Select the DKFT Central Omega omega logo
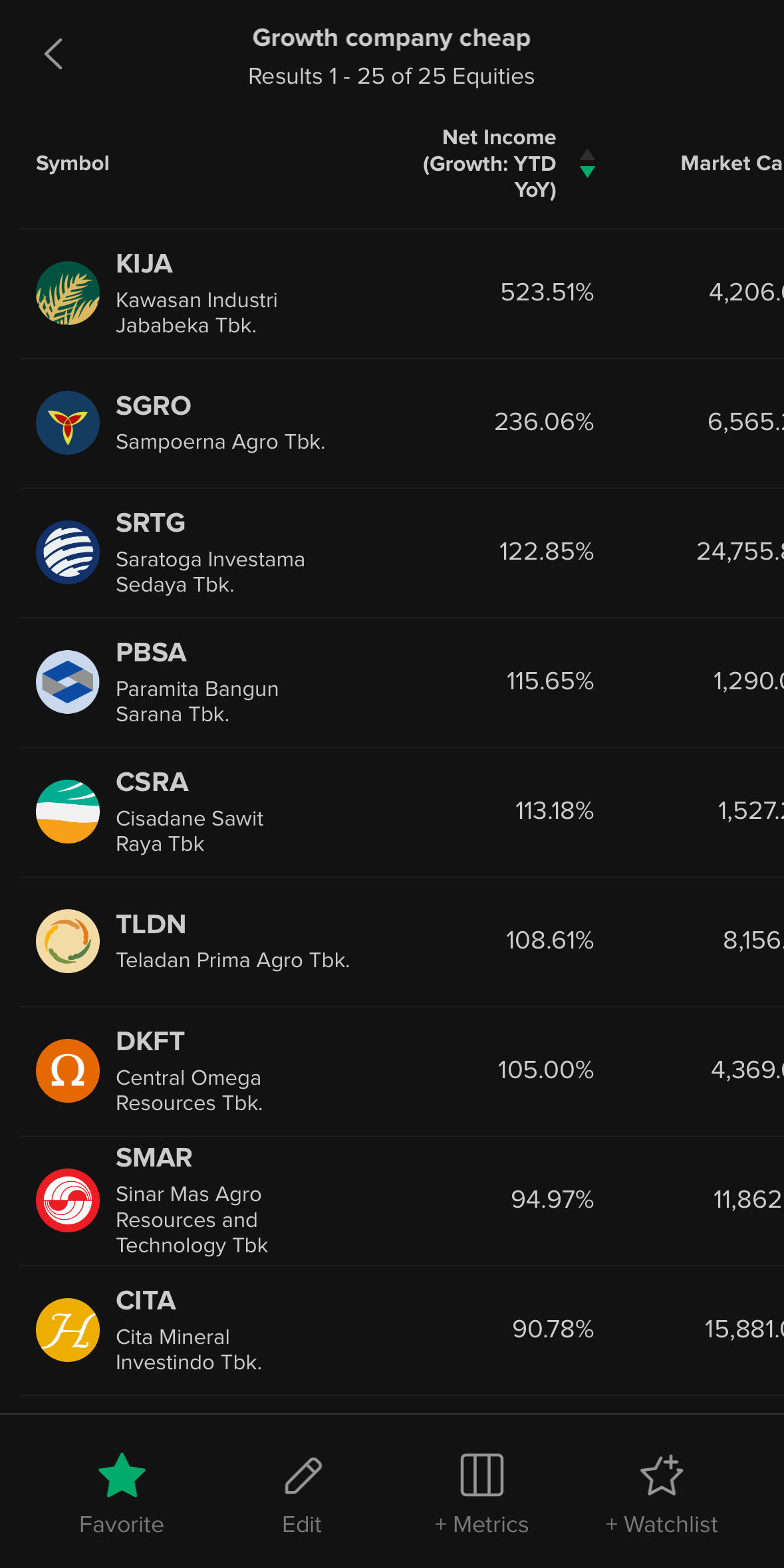Image resolution: width=784 pixels, height=1568 pixels. click(x=68, y=1071)
